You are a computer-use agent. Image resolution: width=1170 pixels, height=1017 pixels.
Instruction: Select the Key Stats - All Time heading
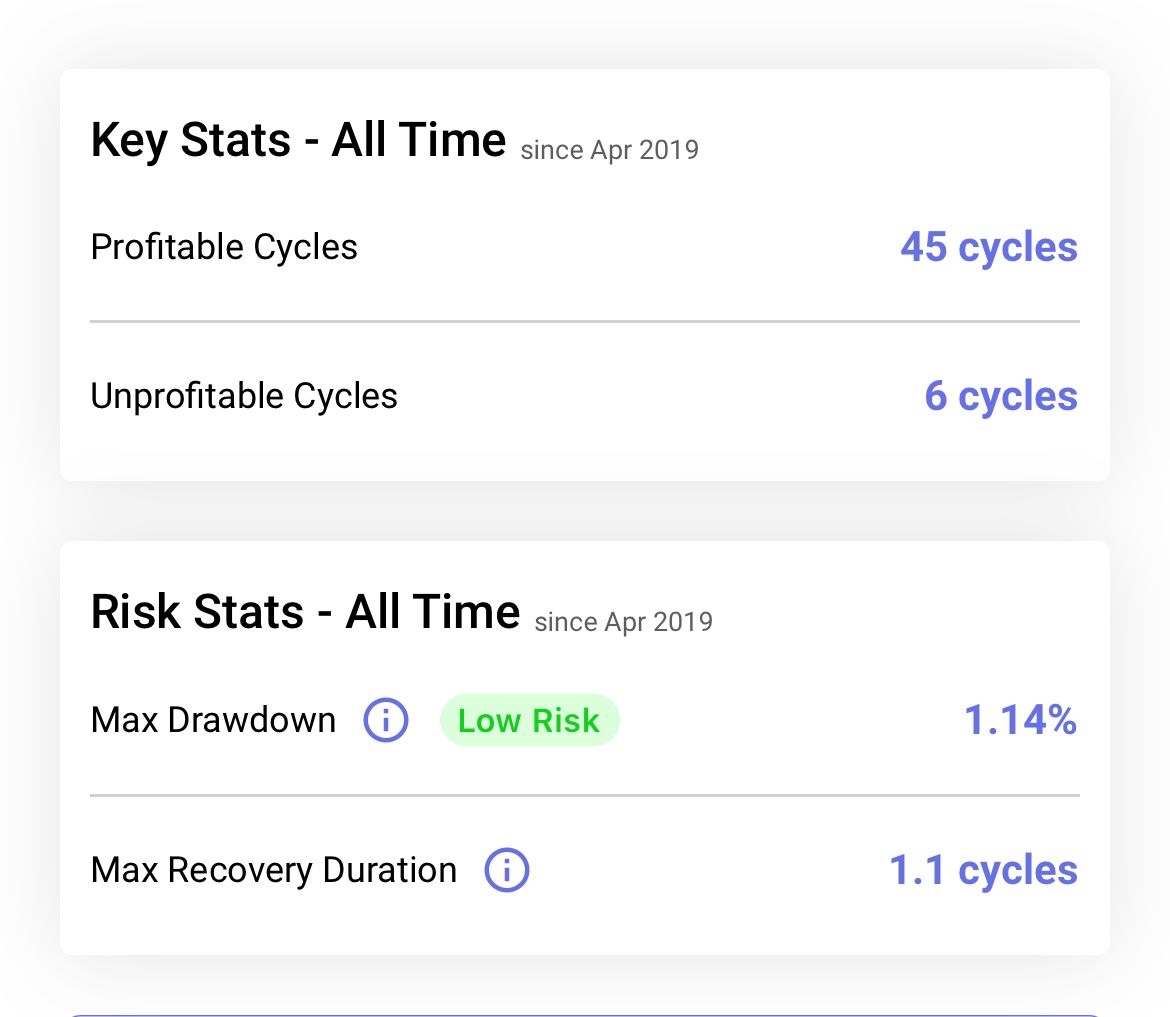(298, 140)
